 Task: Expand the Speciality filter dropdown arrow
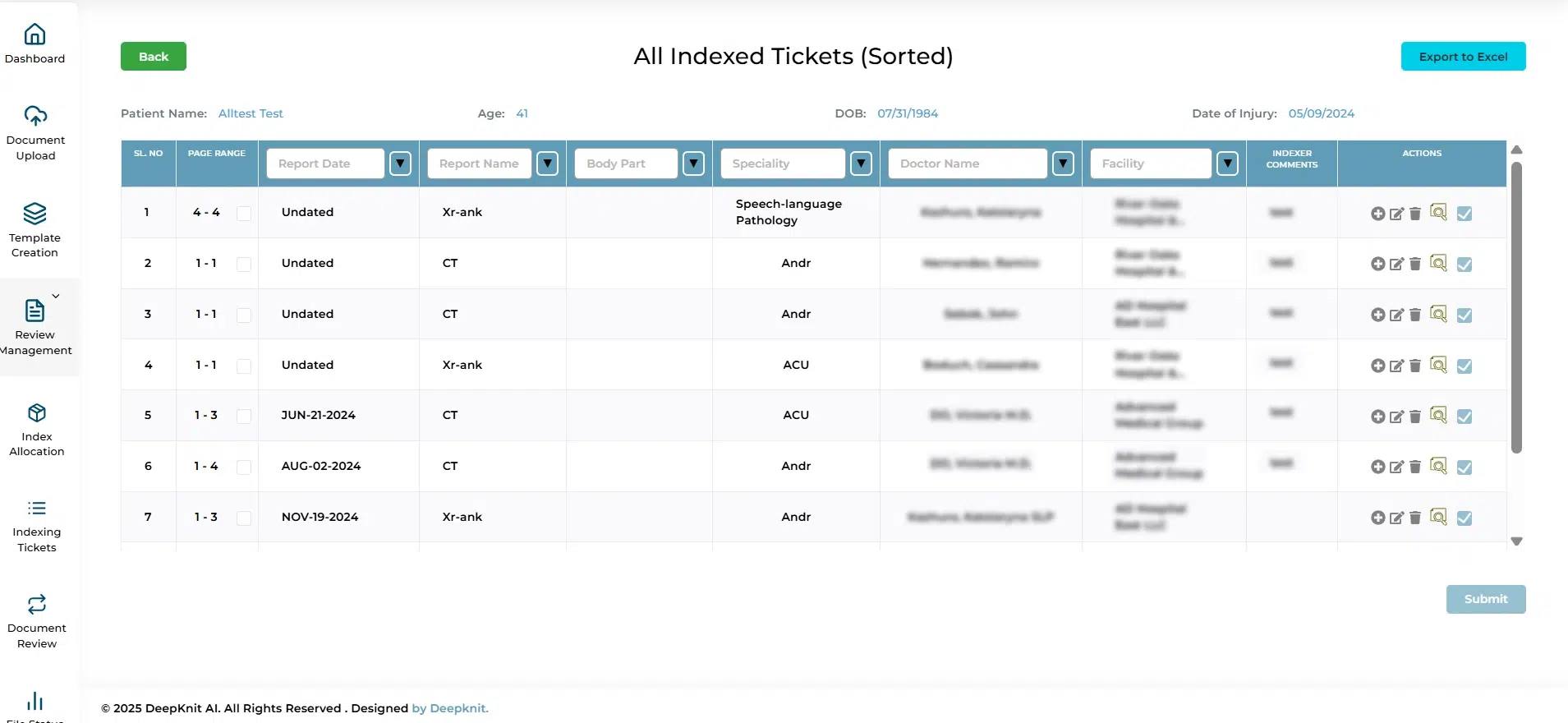tap(861, 163)
